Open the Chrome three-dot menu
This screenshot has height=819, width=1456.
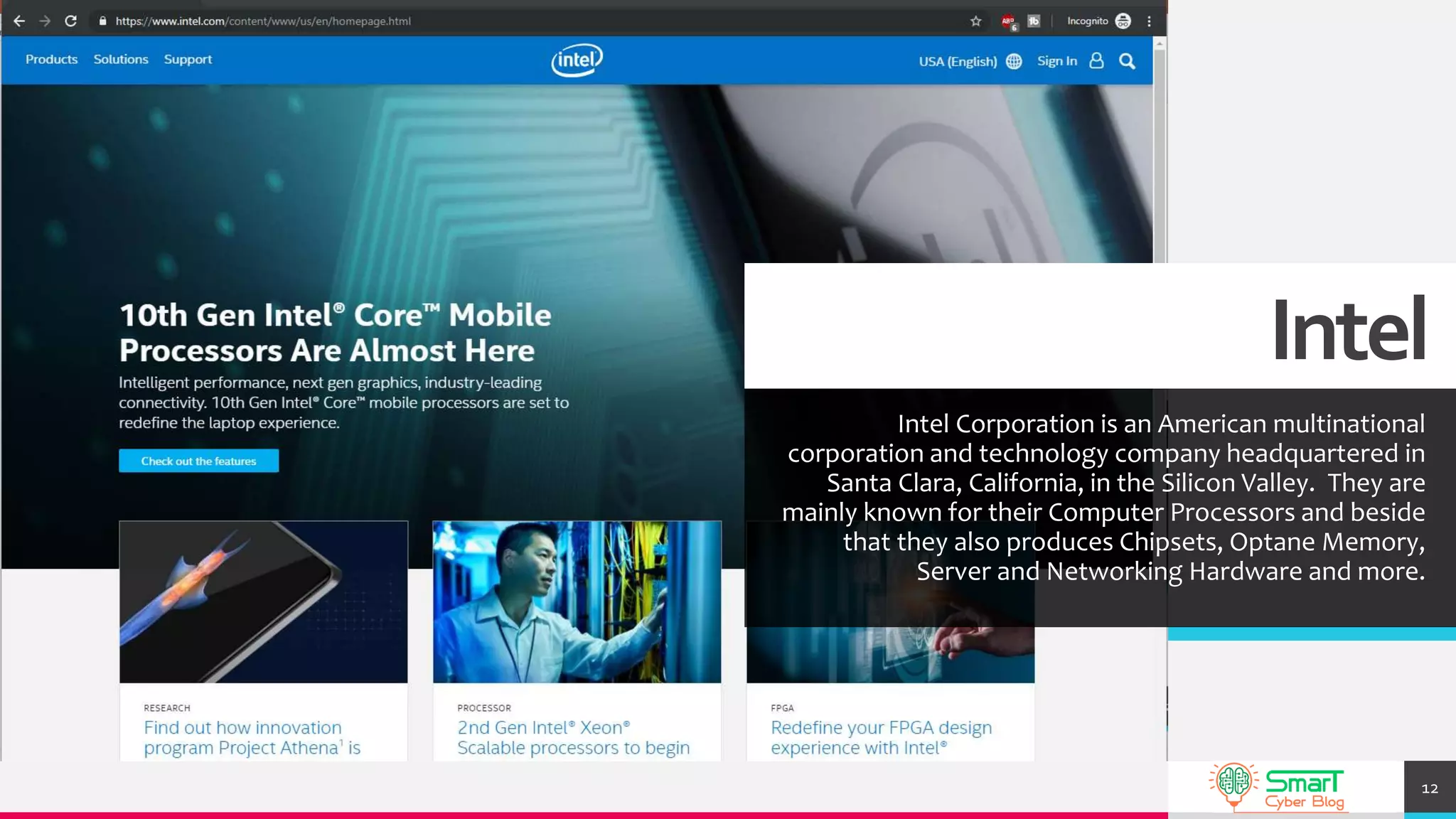coord(1149,21)
